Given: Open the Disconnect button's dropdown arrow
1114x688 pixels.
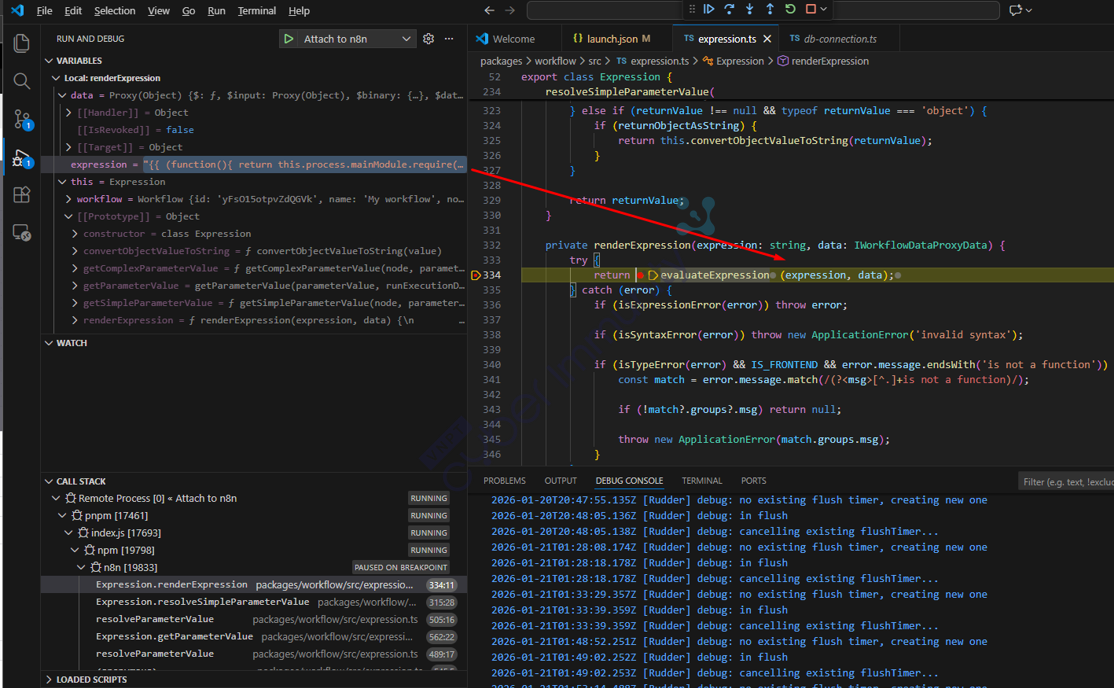Looking at the screenshot, I should click(x=823, y=9).
